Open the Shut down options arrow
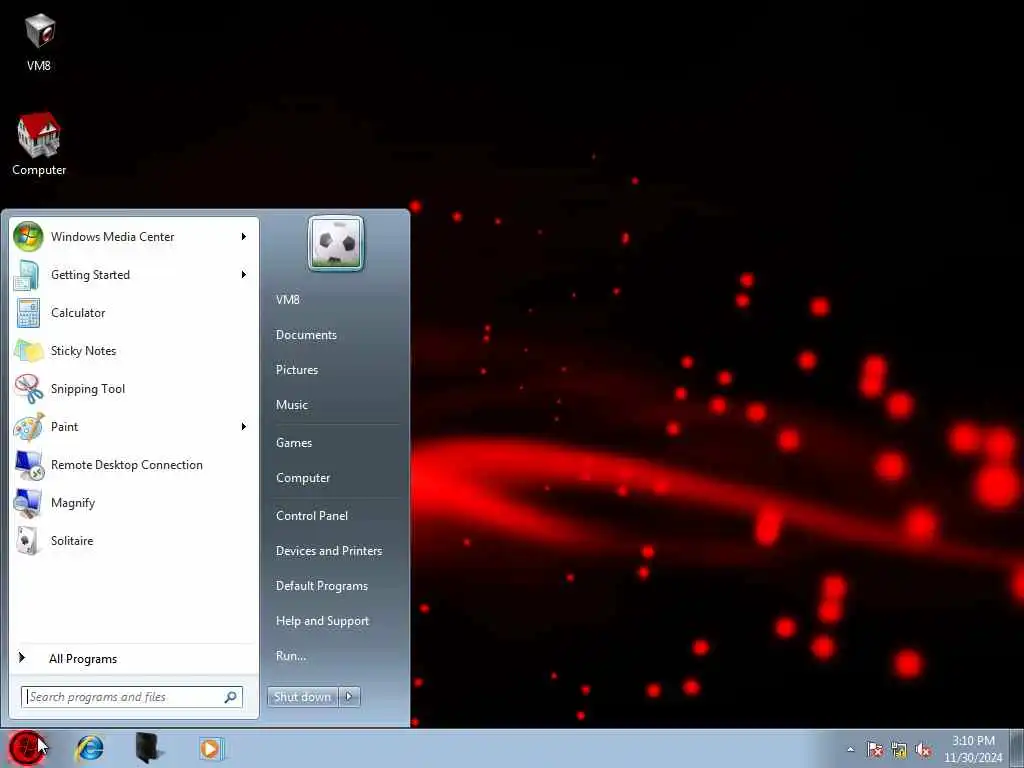1024x768 pixels. [349, 697]
